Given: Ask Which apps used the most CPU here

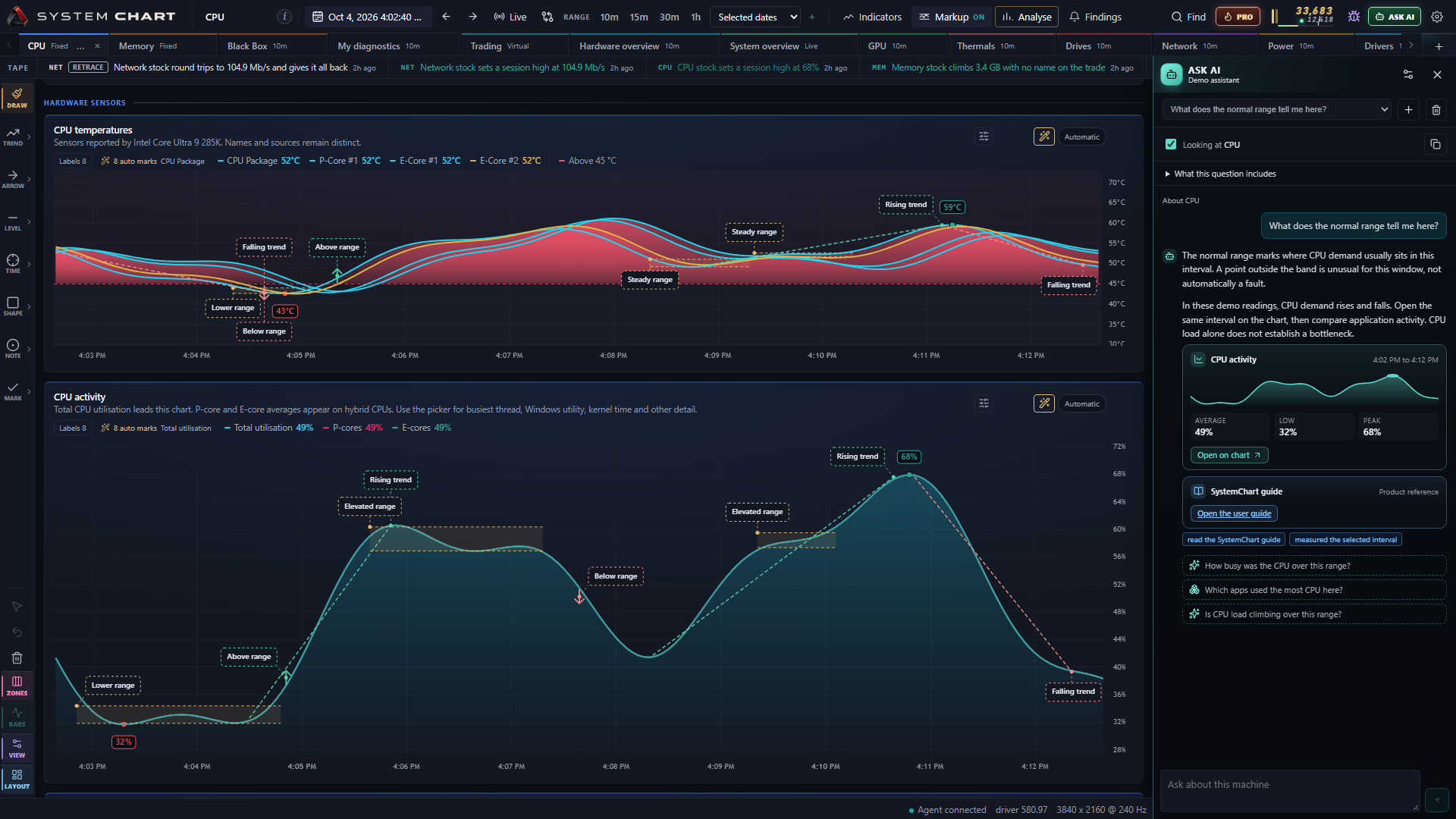Looking at the screenshot, I should coord(1313,590).
